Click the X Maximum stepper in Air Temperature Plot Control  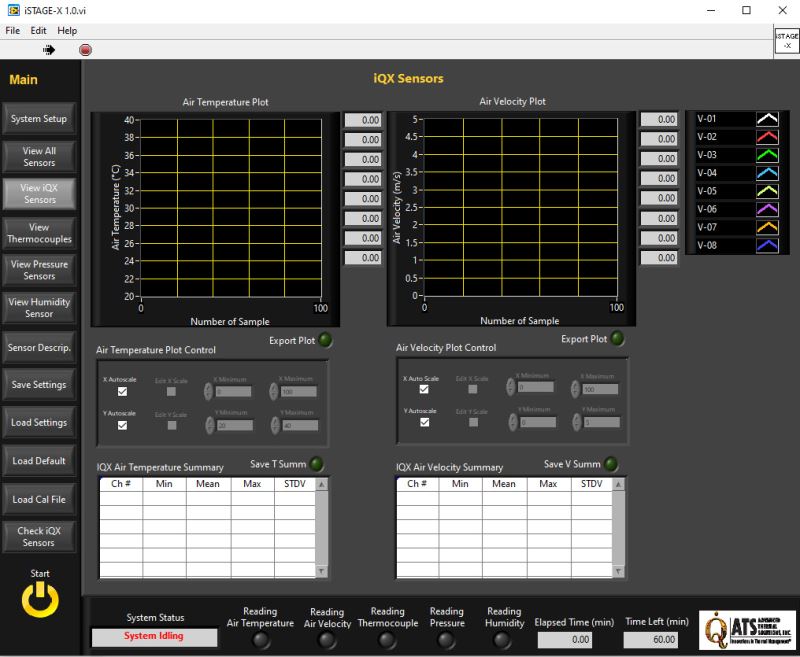[274, 391]
